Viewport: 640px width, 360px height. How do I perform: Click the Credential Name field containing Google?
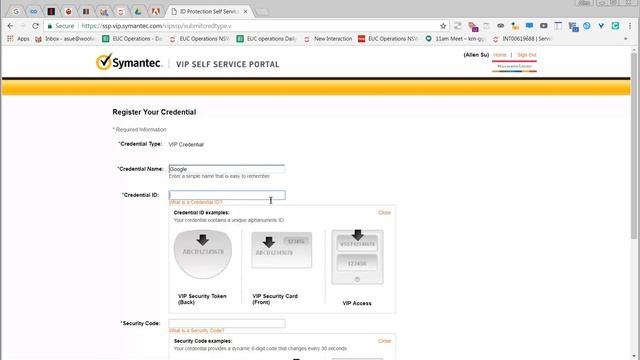point(227,169)
